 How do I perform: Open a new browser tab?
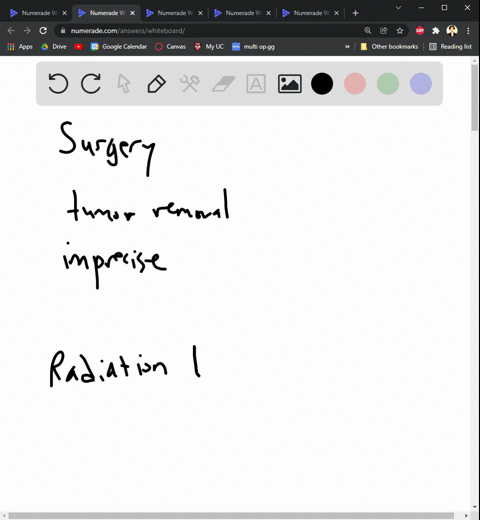355,13
